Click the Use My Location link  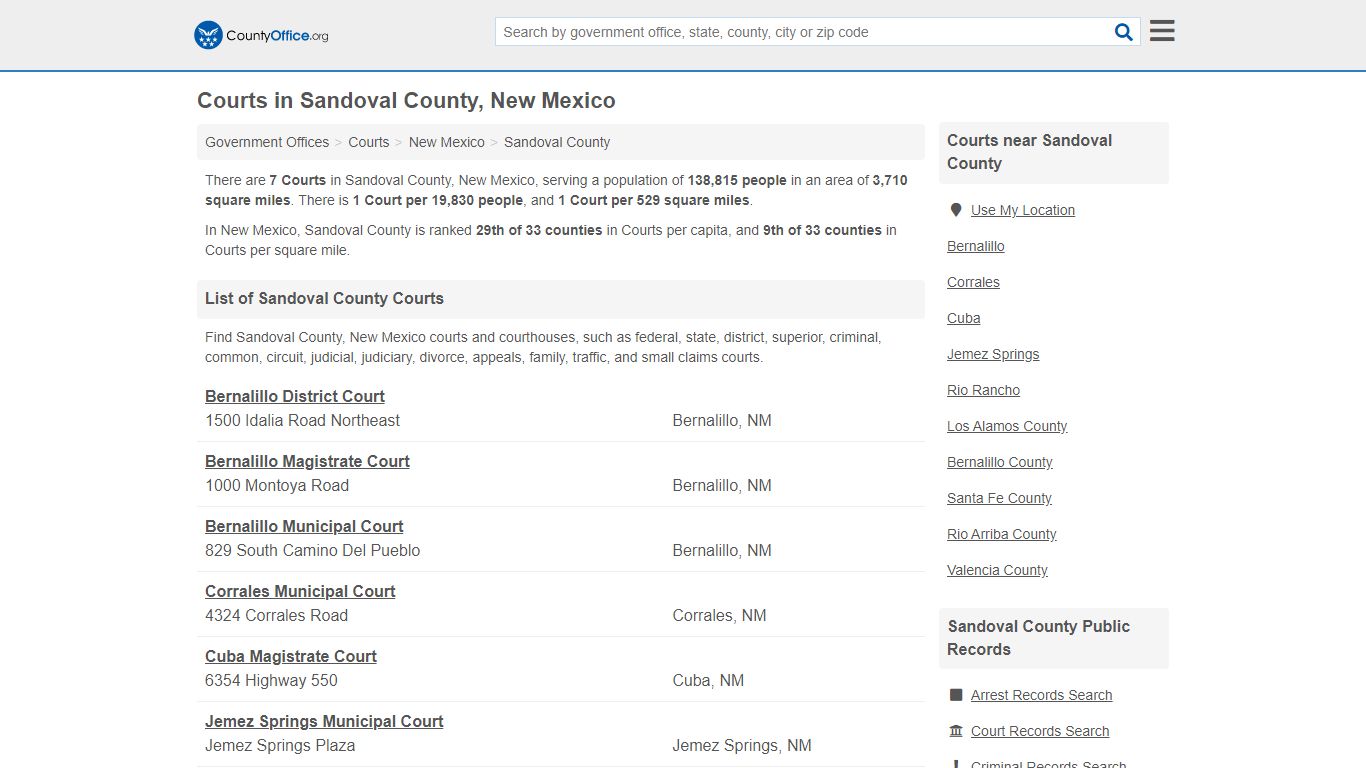tap(1023, 210)
